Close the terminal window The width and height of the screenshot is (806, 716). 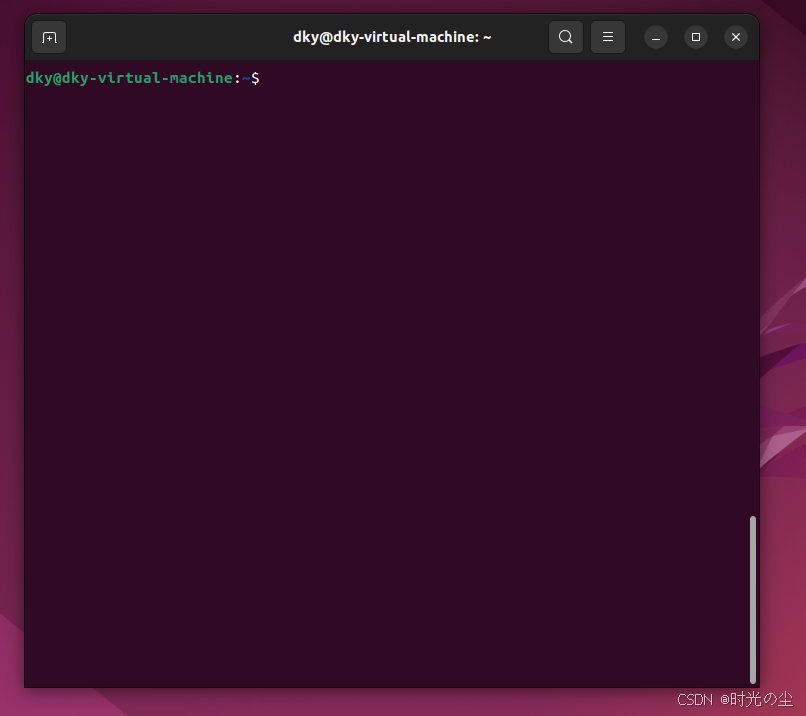735,37
